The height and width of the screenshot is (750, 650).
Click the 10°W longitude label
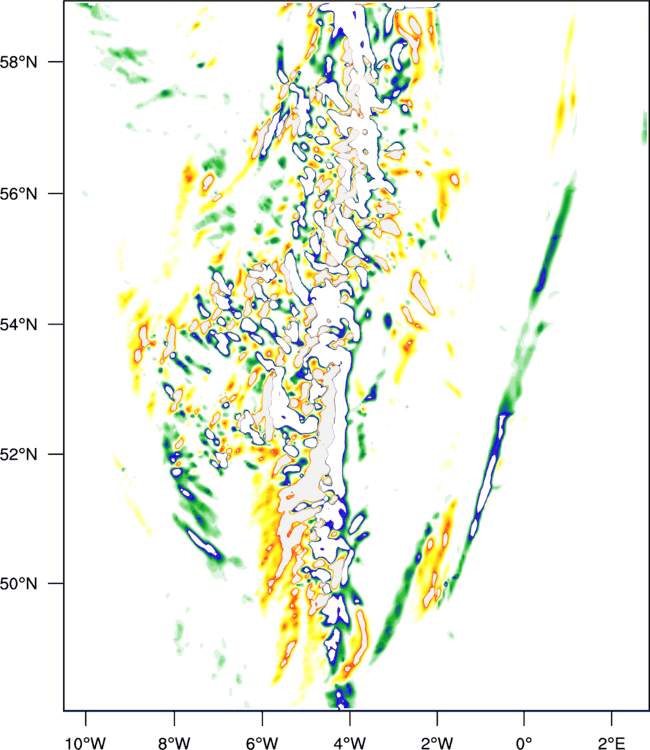tap(86, 743)
